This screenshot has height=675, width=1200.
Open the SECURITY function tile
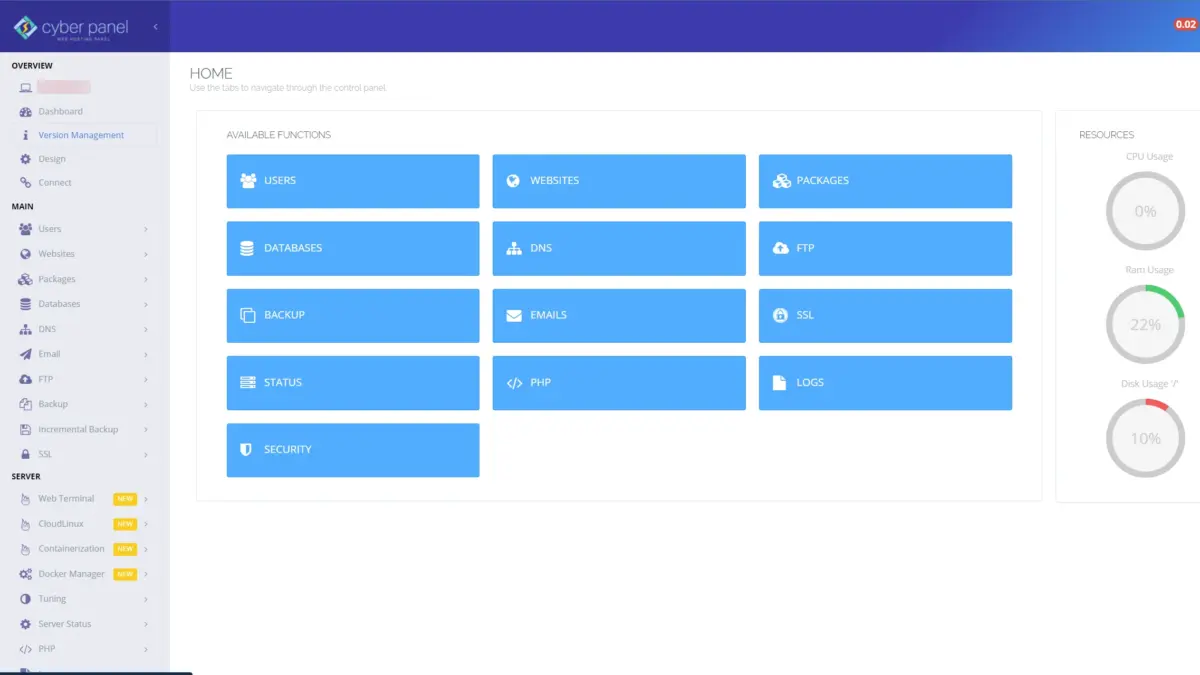(352, 450)
